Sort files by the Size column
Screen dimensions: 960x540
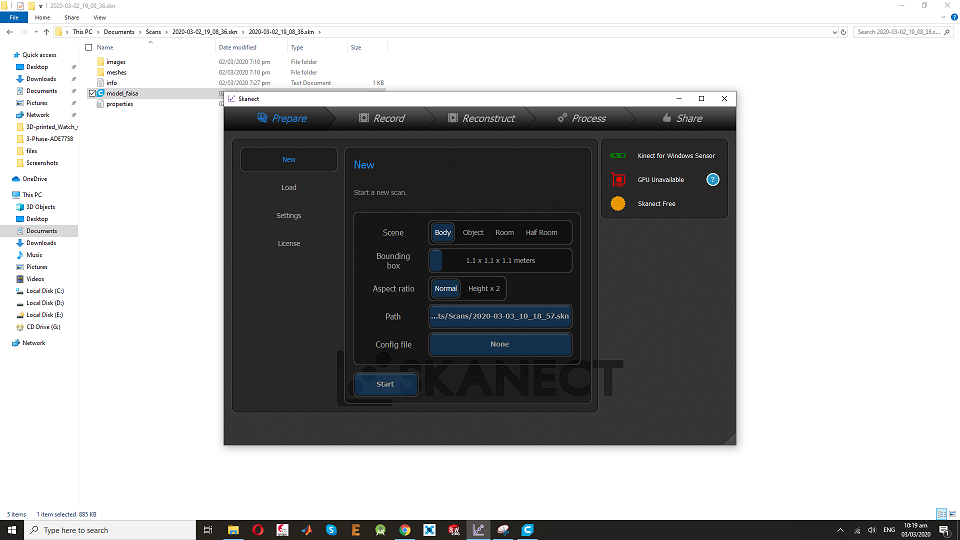356,47
